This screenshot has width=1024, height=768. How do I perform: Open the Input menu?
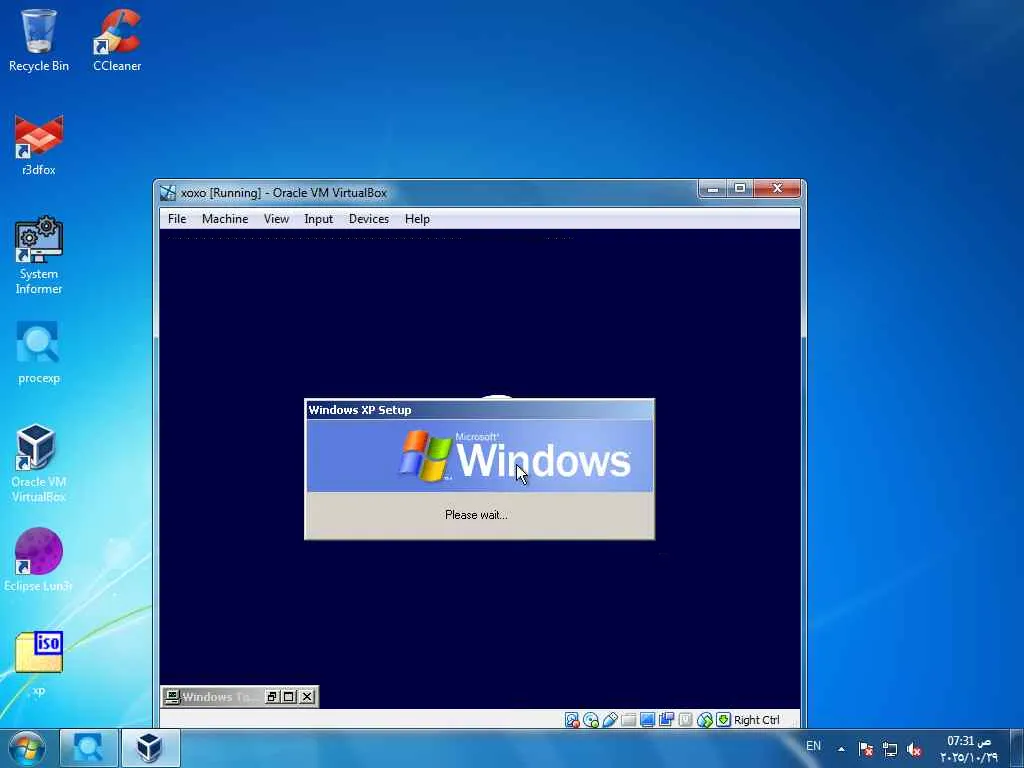point(318,219)
